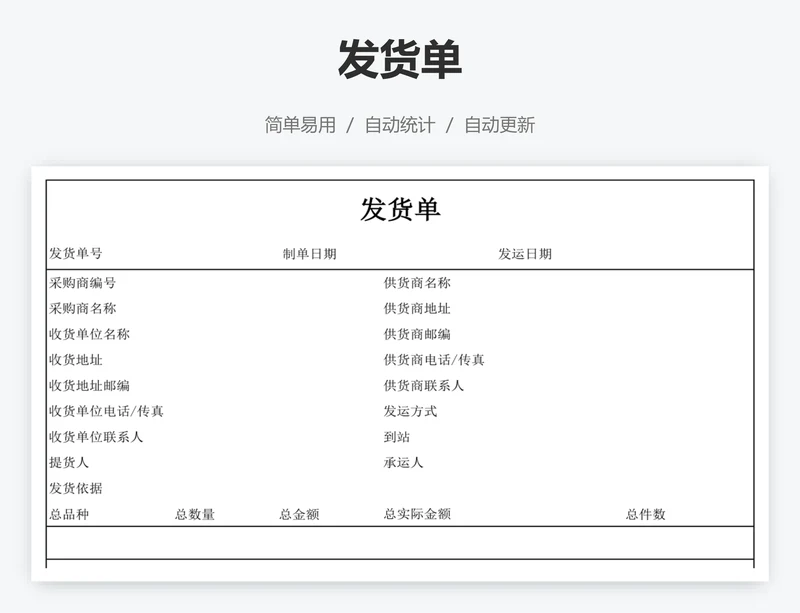Screen dimensions: 800x613
Task: Click the 发货依据 row label
Action: pos(76,488)
